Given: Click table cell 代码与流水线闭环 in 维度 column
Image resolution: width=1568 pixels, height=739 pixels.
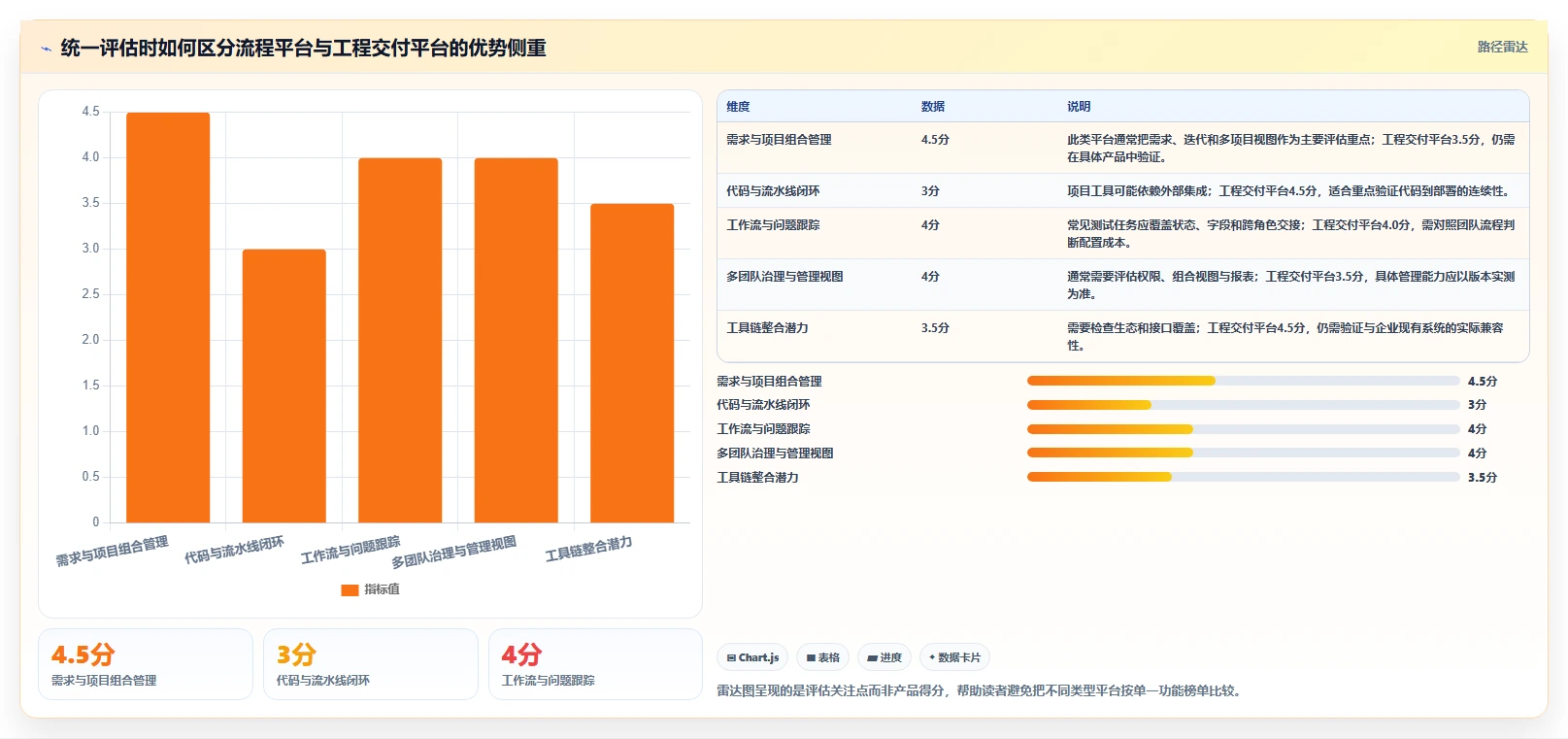Looking at the screenshot, I should coord(773,191).
